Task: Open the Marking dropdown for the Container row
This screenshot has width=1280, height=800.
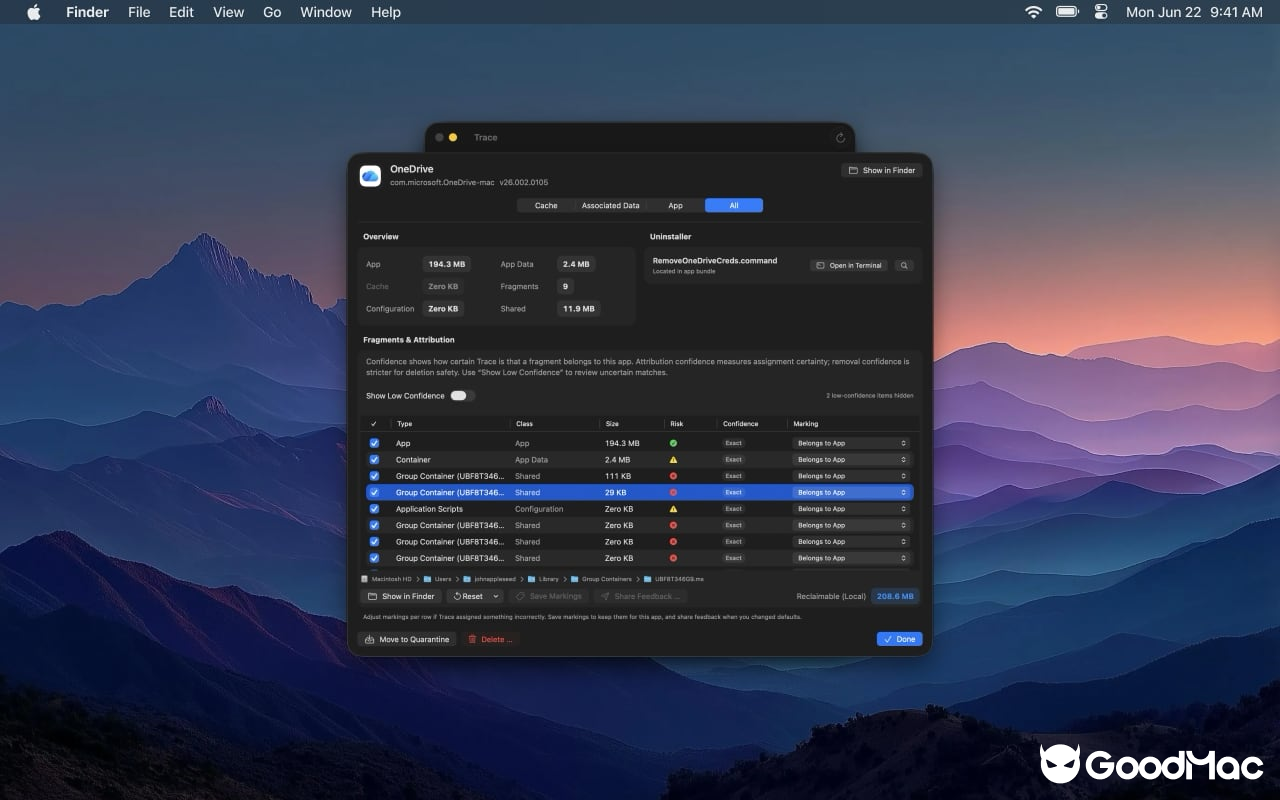Action: (x=851, y=460)
